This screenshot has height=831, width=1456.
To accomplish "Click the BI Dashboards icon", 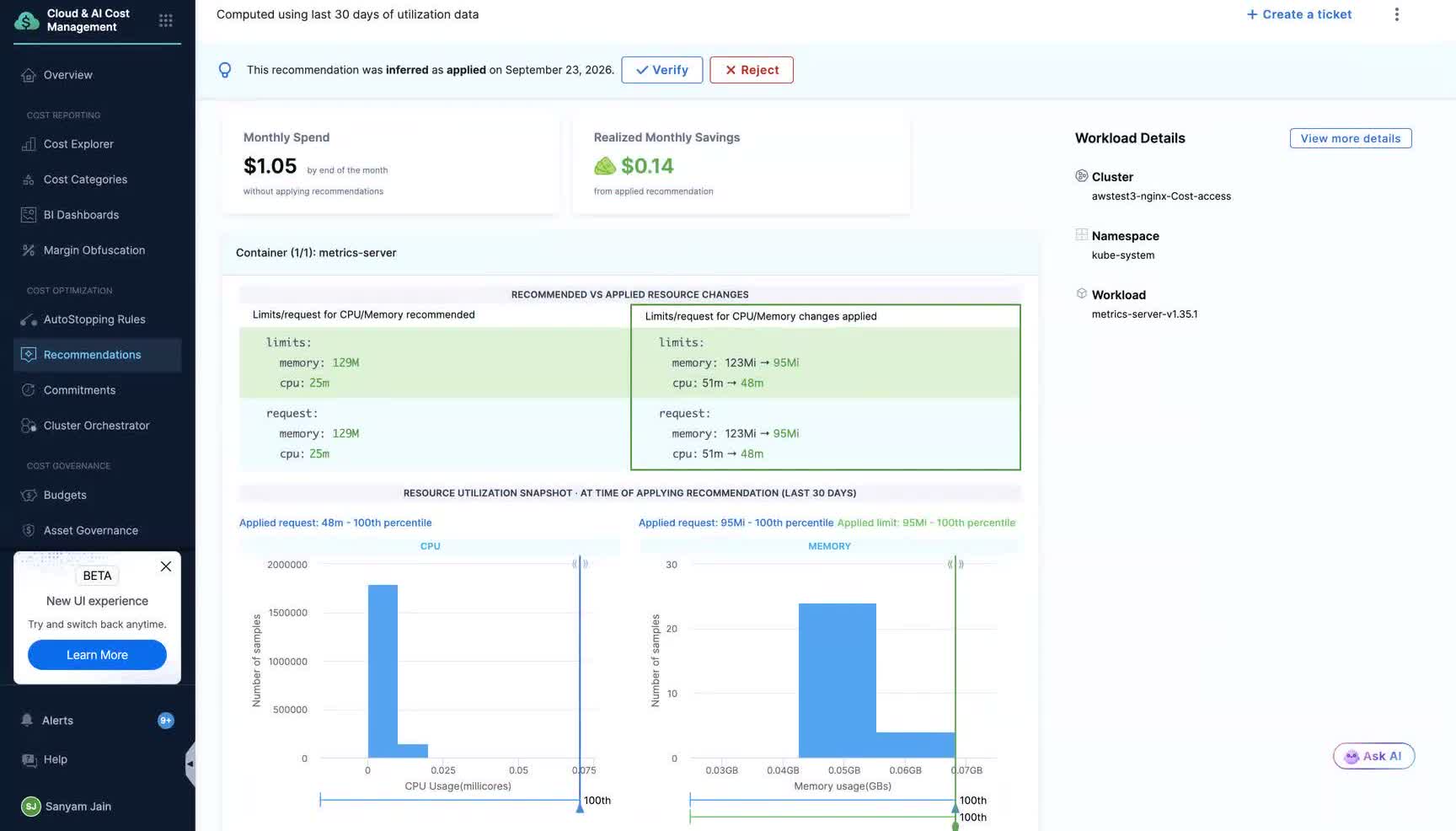I will (29, 215).
